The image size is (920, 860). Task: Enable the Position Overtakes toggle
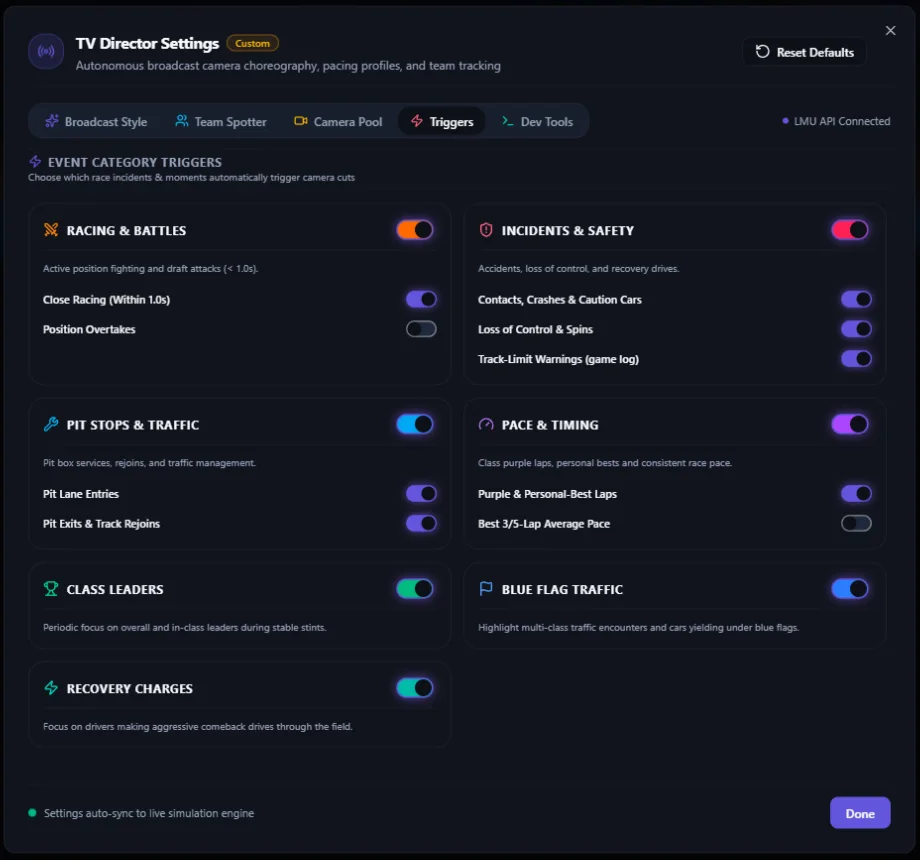421,329
